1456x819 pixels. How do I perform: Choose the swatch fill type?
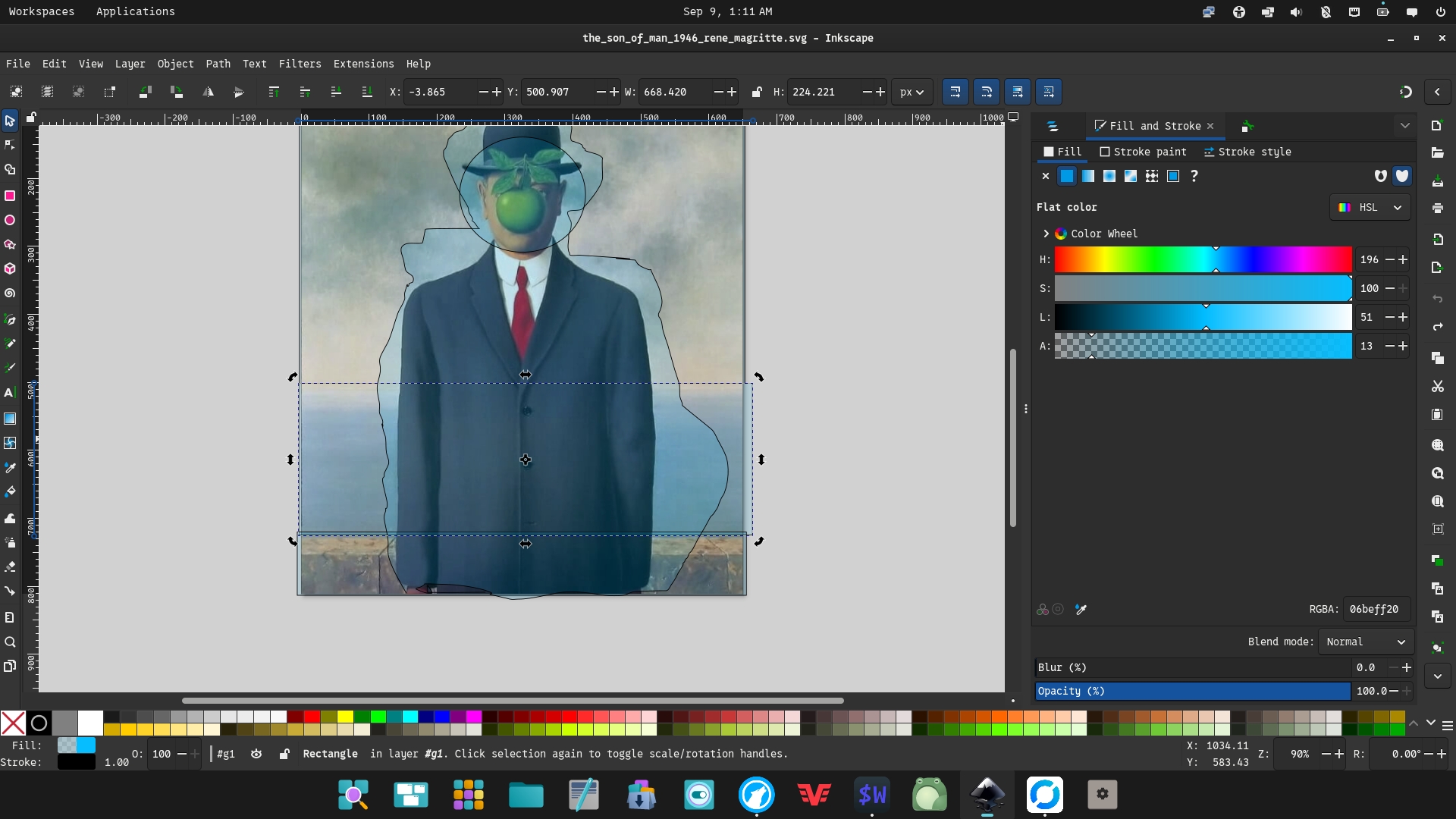point(1173,176)
